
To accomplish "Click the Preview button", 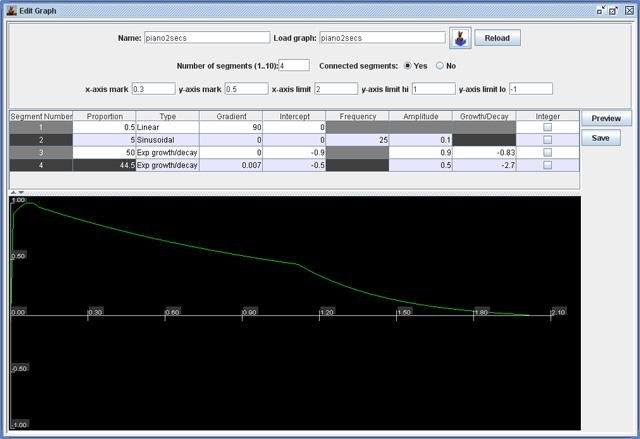I will [x=606, y=118].
